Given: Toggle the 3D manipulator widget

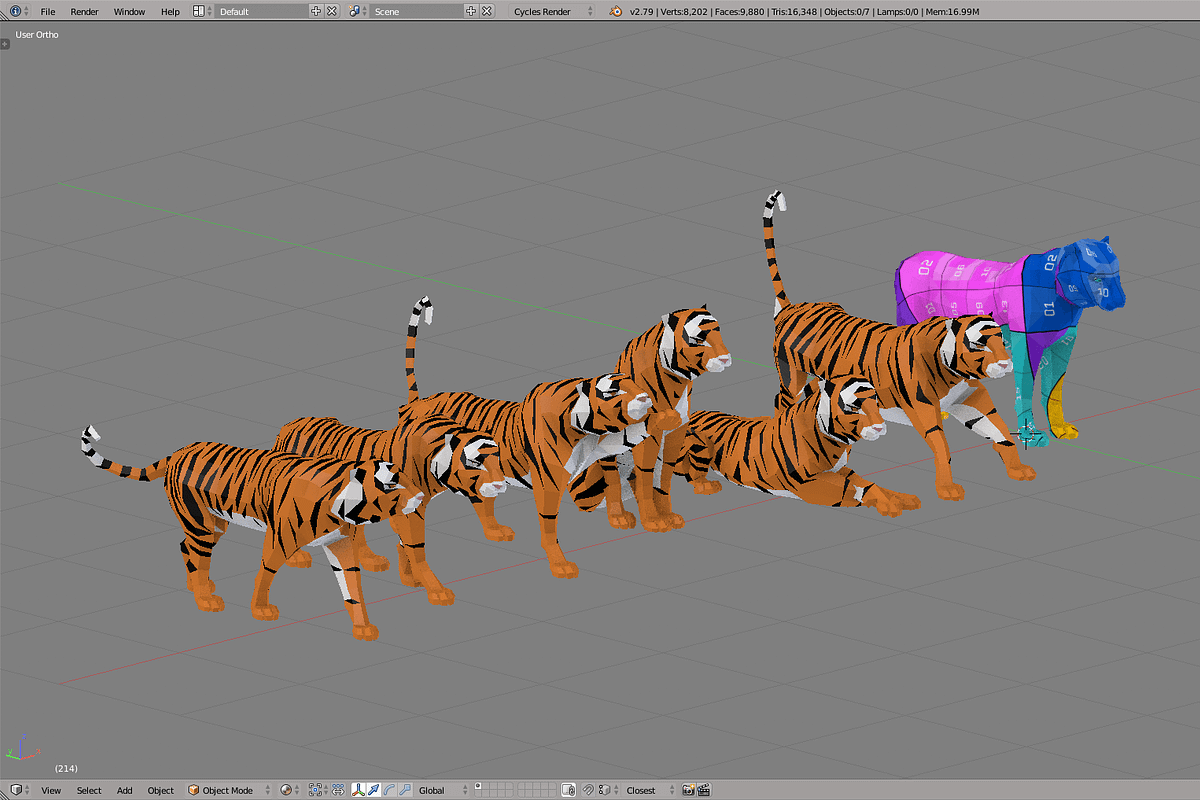Looking at the screenshot, I should tap(358, 790).
